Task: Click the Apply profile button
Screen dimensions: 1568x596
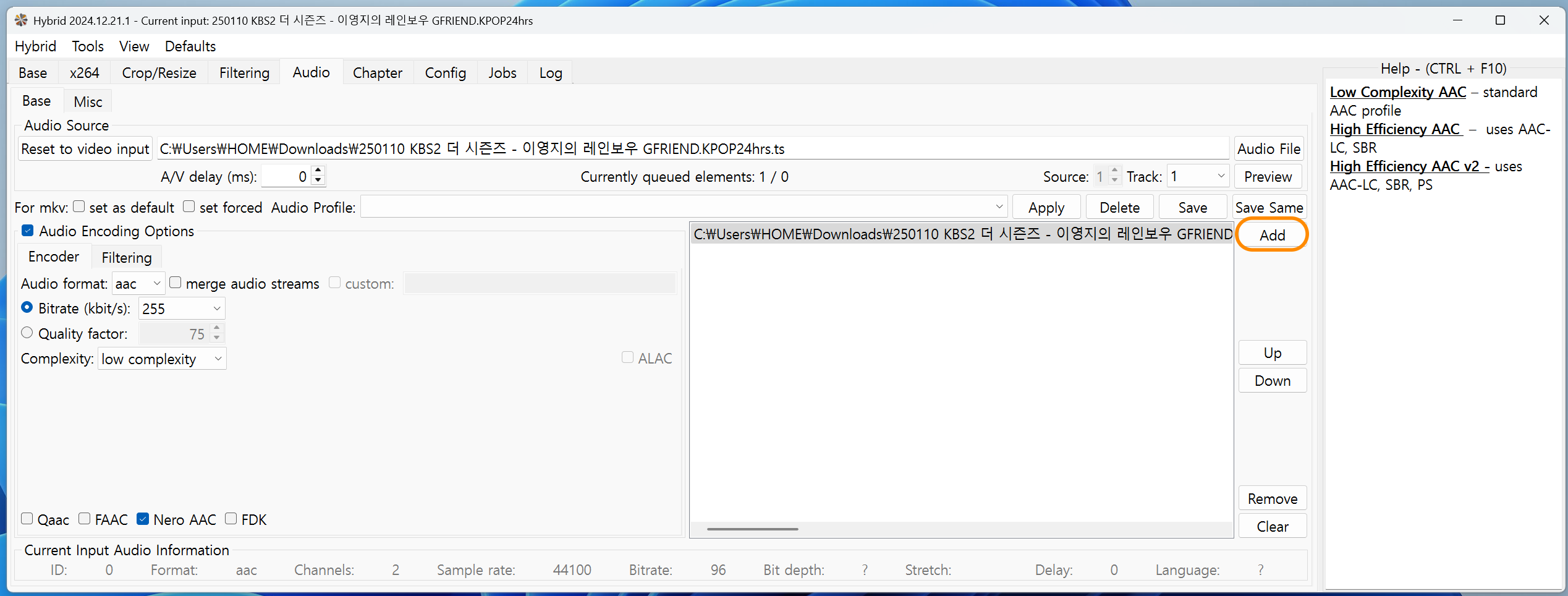Action: [x=1046, y=208]
